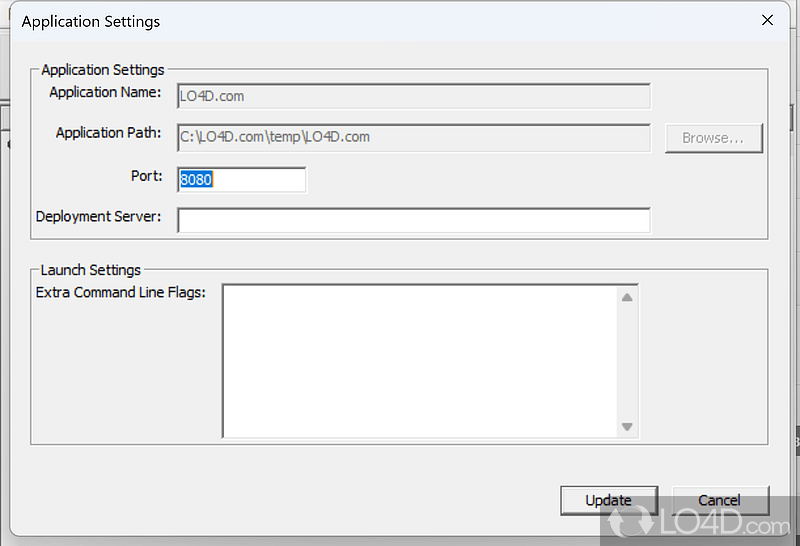The width and height of the screenshot is (800, 546).
Task: Click the scroll down arrow in flags box
Action: click(627, 427)
